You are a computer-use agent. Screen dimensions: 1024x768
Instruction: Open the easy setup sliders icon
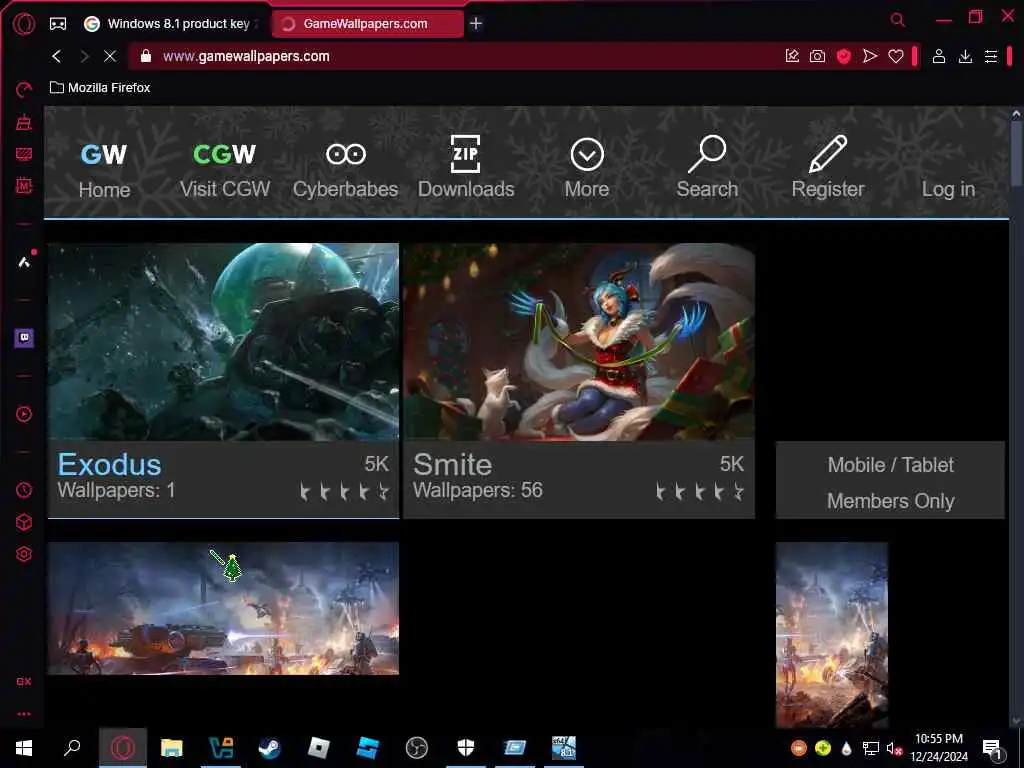tap(991, 57)
